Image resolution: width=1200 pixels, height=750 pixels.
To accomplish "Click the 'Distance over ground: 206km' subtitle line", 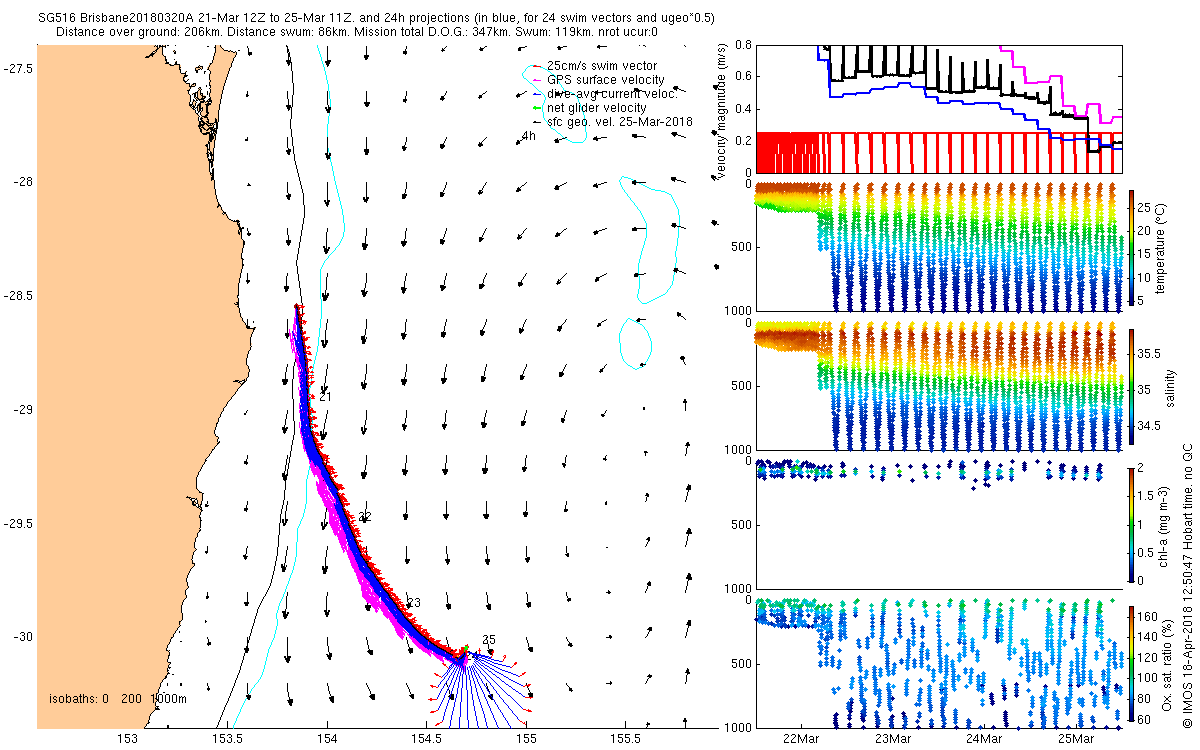I will (x=357, y=31).
